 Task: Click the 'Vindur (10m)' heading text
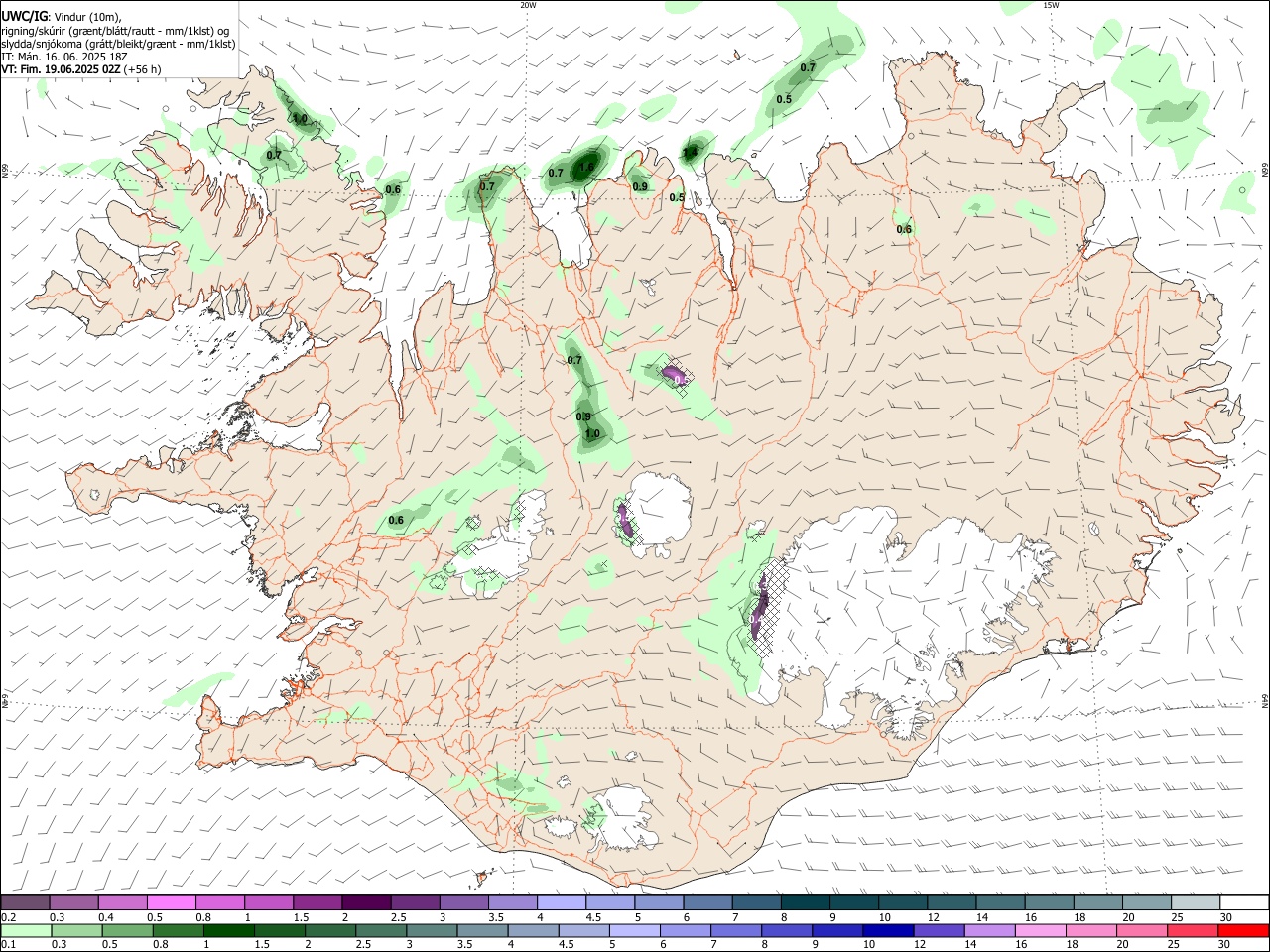[87, 17]
